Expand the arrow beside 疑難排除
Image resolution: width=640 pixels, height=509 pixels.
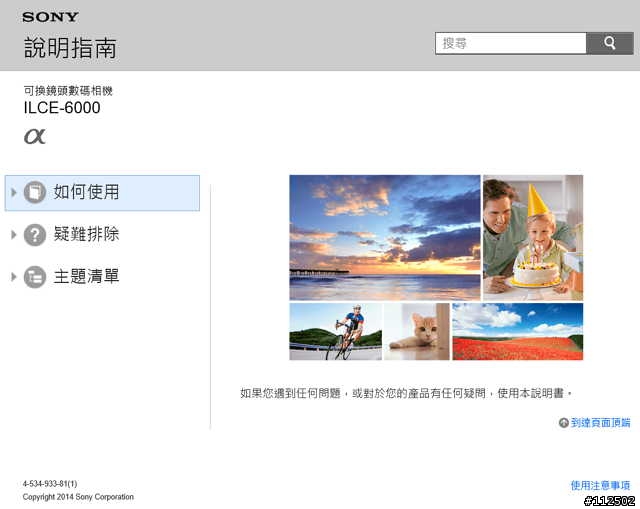pos(13,235)
